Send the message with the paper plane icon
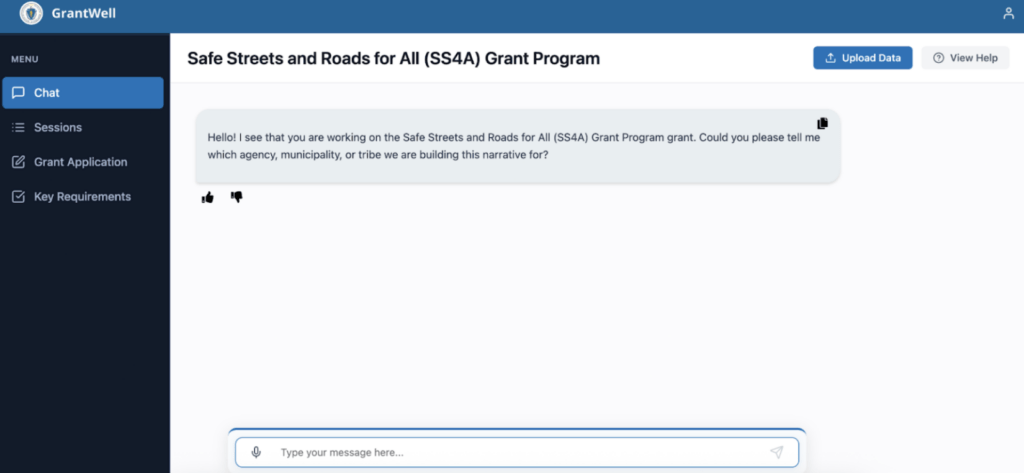This screenshot has height=473, width=1024. tap(776, 452)
